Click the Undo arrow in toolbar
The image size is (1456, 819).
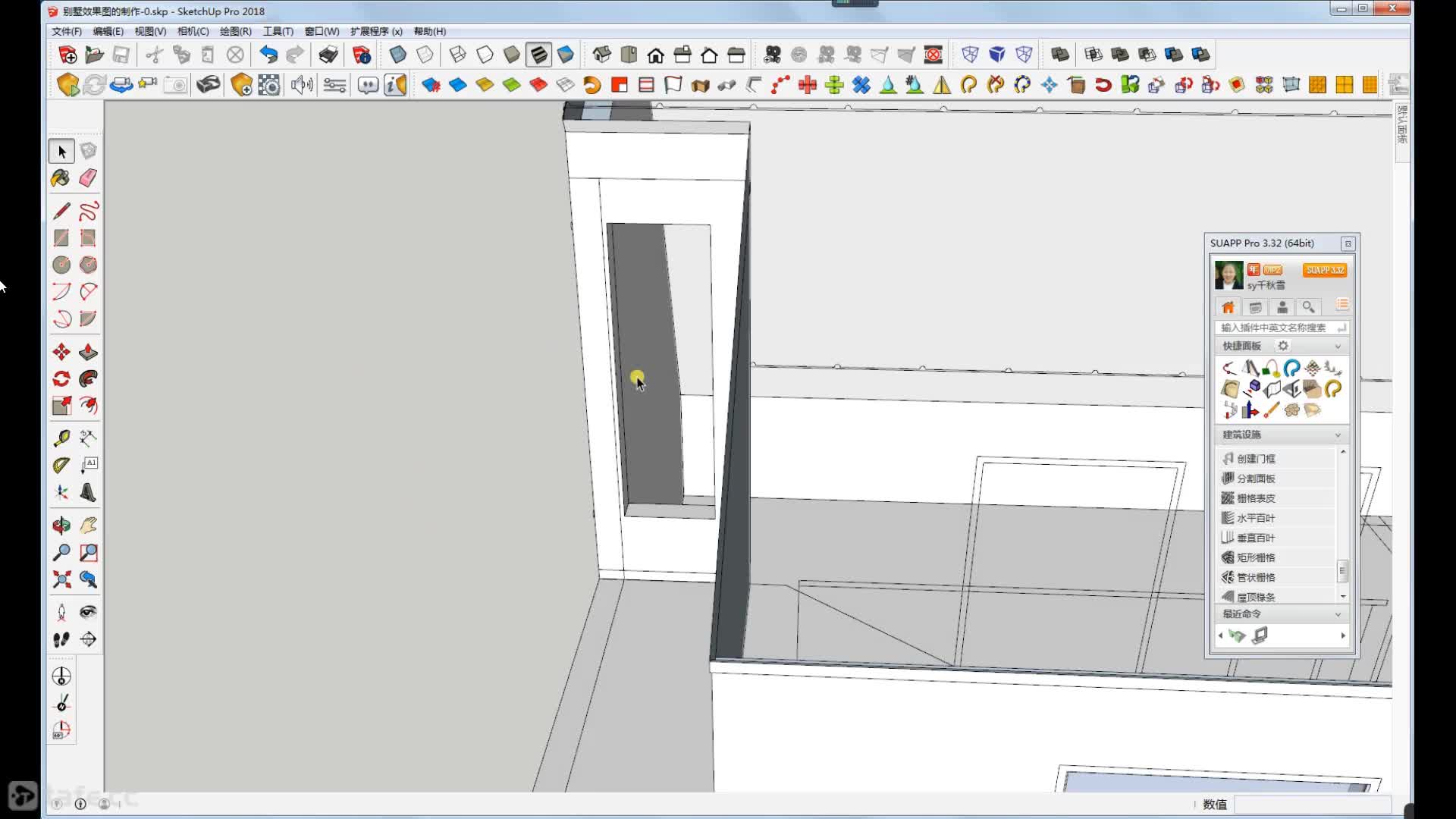point(268,55)
